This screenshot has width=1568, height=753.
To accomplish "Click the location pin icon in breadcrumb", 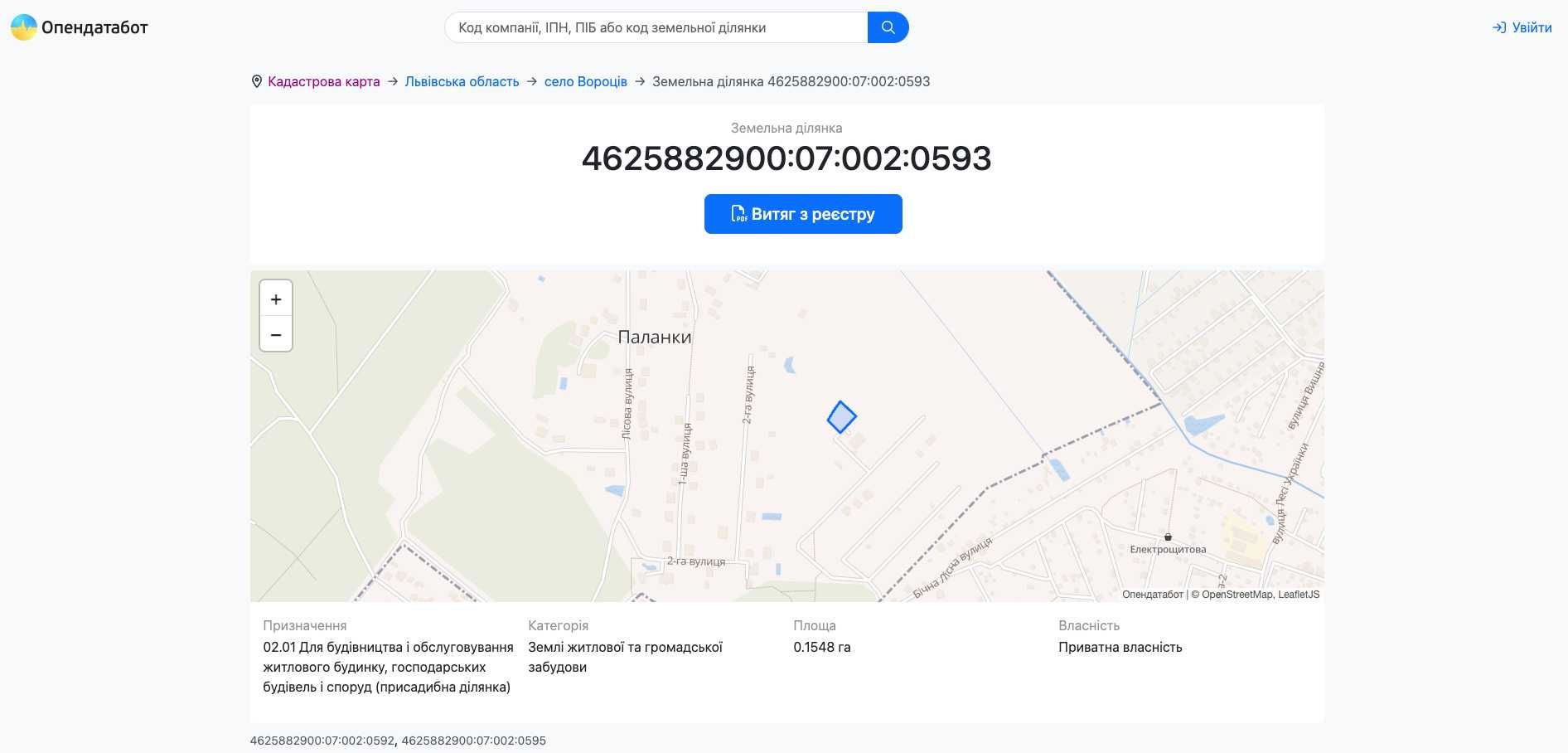I will (257, 81).
